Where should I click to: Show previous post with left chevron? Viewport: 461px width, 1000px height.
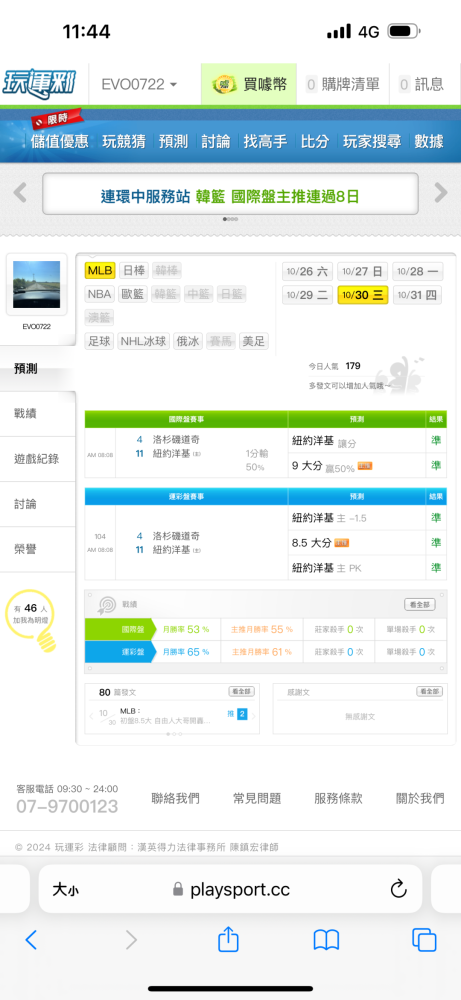coord(91,716)
